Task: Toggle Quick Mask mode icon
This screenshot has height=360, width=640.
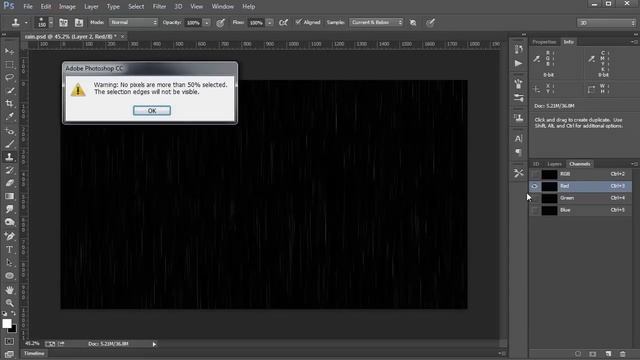Action: point(9,341)
